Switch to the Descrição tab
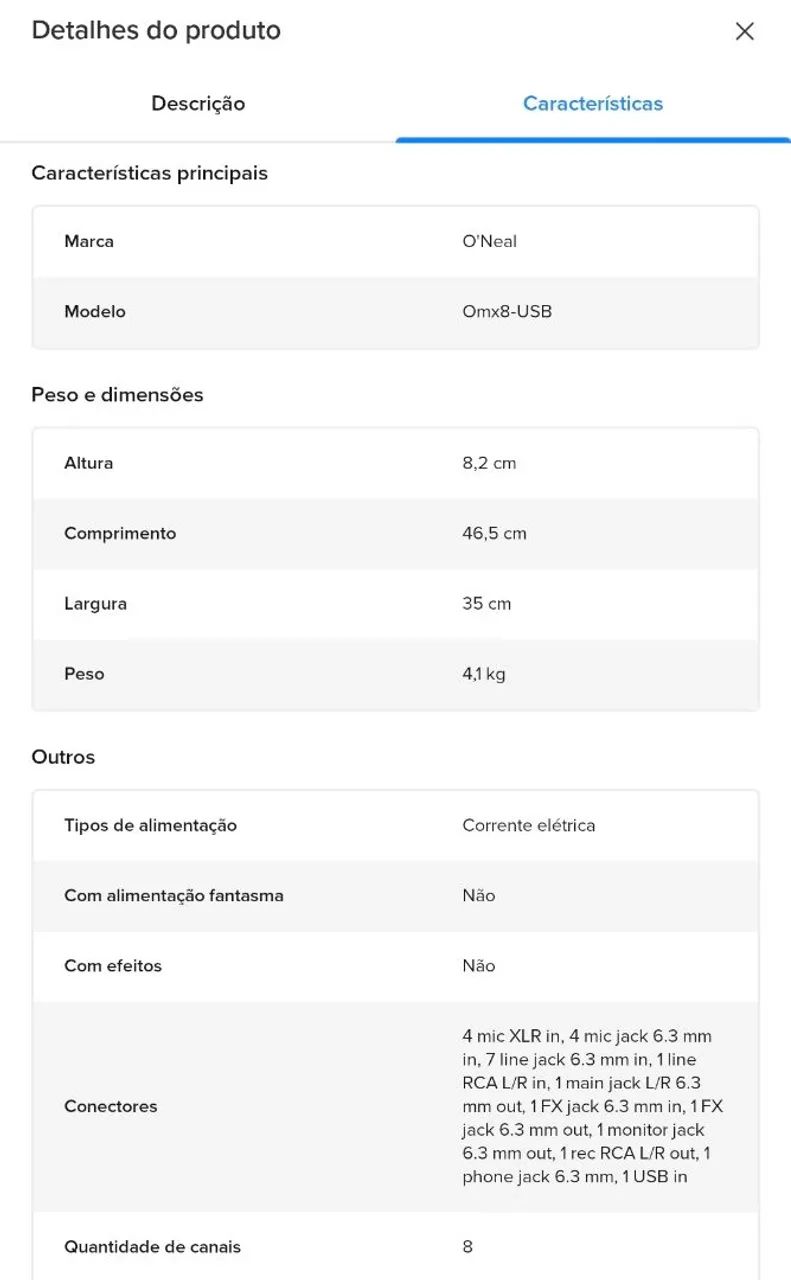 click(198, 104)
